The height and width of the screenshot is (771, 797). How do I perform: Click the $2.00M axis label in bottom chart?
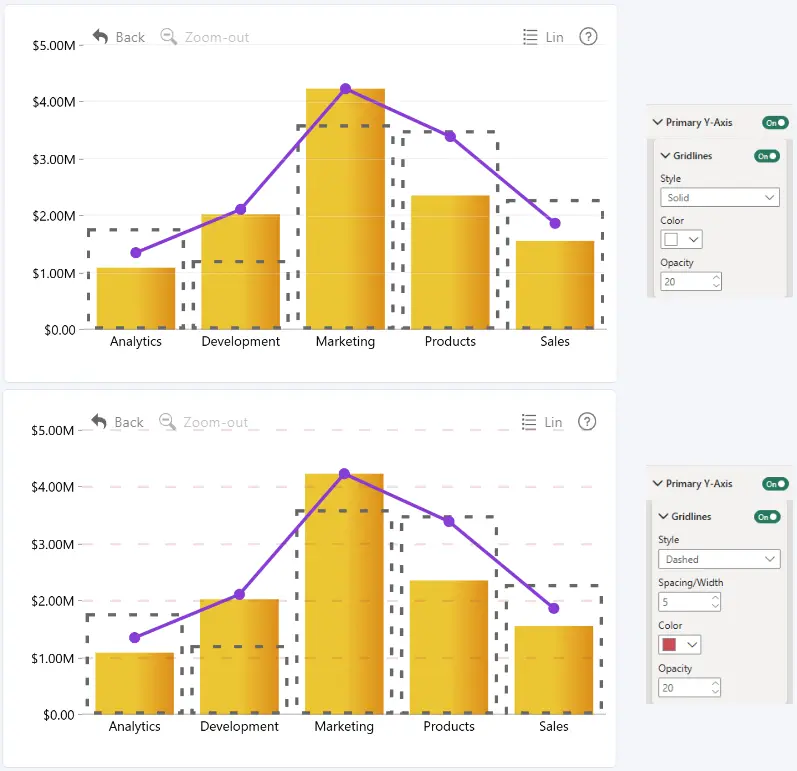pyautogui.click(x=52, y=601)
